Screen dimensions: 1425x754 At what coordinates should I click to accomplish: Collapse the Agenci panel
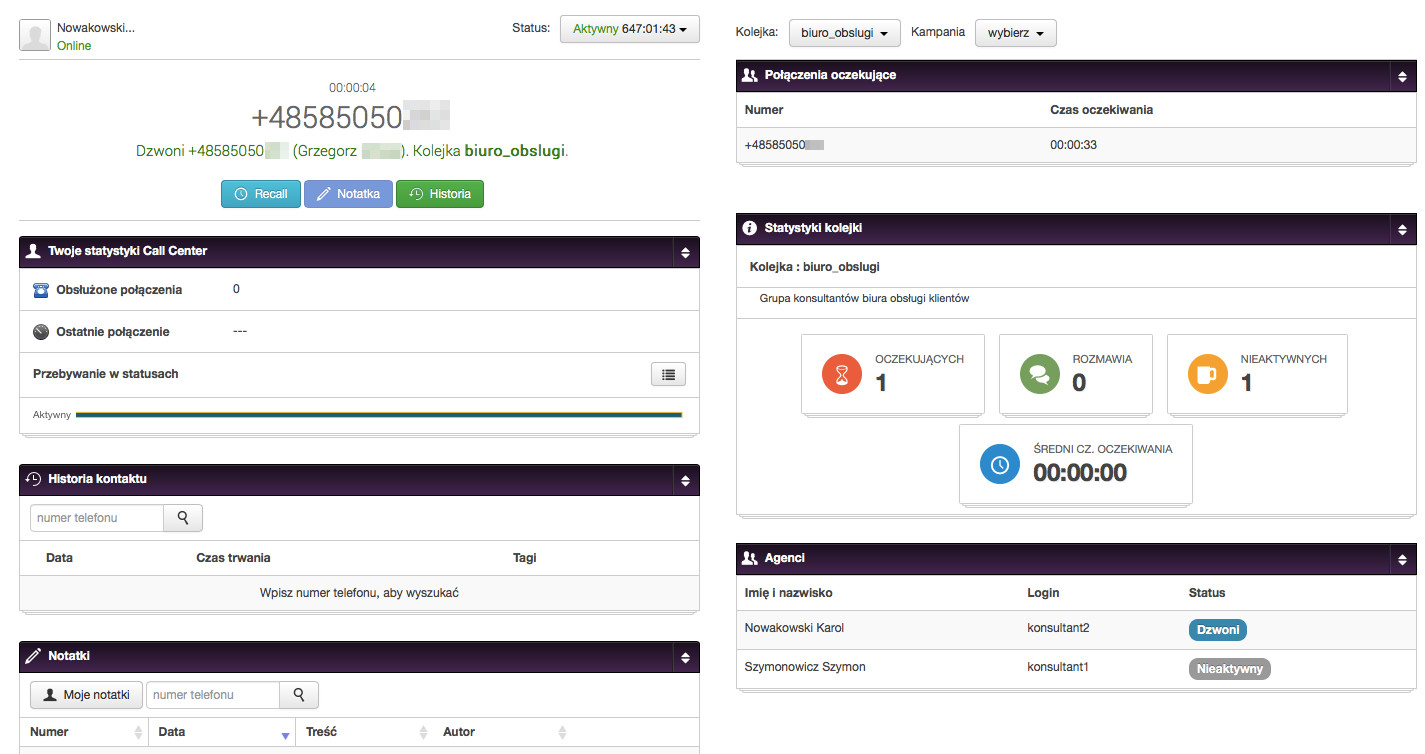[x=1401, y=559]
